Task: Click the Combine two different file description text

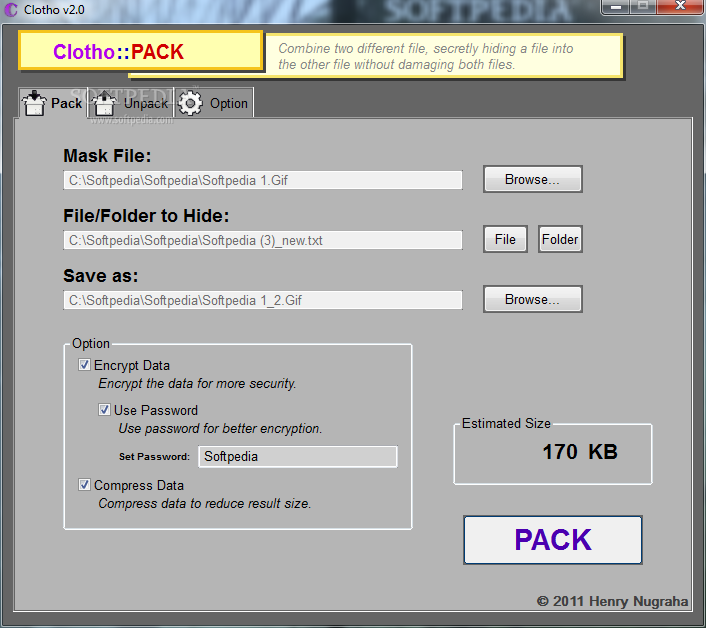Action: coord(425,56)
